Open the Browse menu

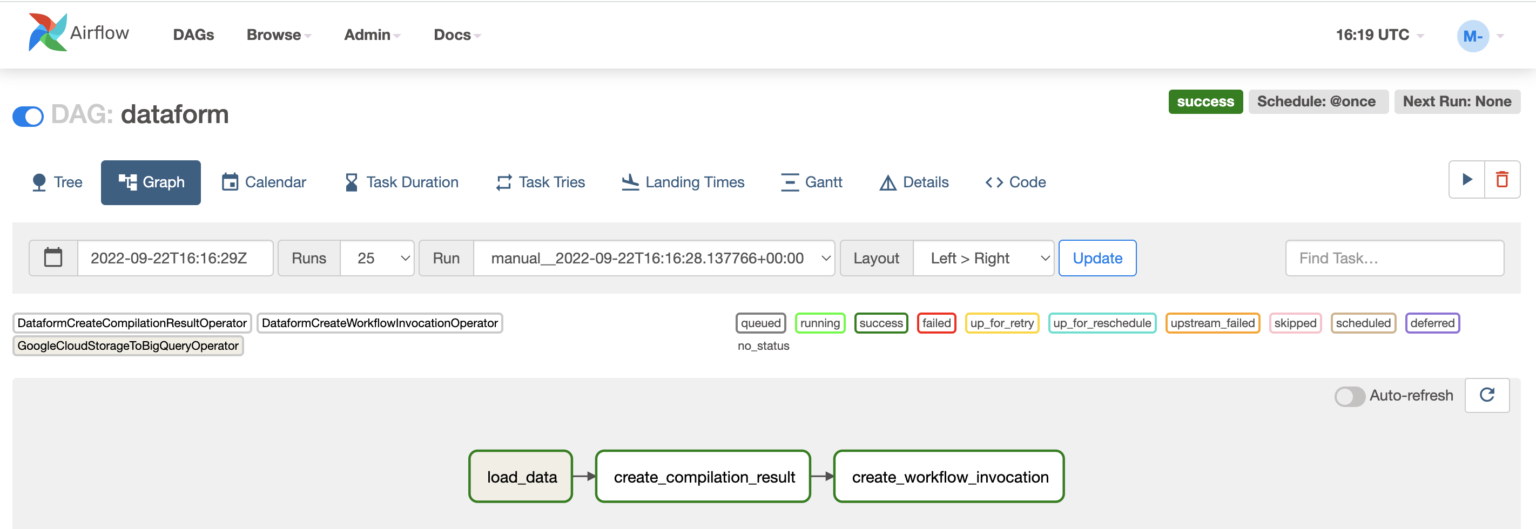(x=279, y=35)
